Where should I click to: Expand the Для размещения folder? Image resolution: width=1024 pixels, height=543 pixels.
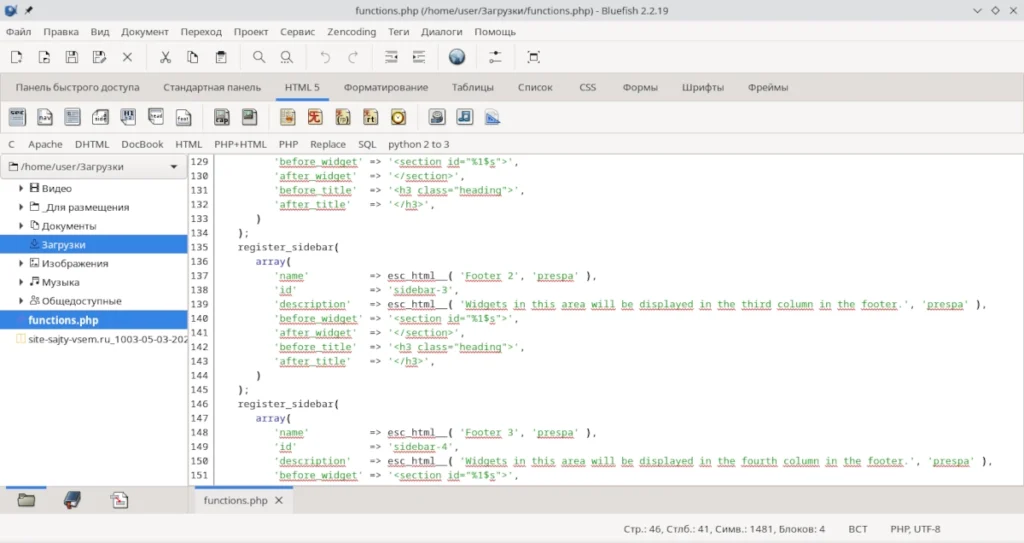[x=21, y=207]
